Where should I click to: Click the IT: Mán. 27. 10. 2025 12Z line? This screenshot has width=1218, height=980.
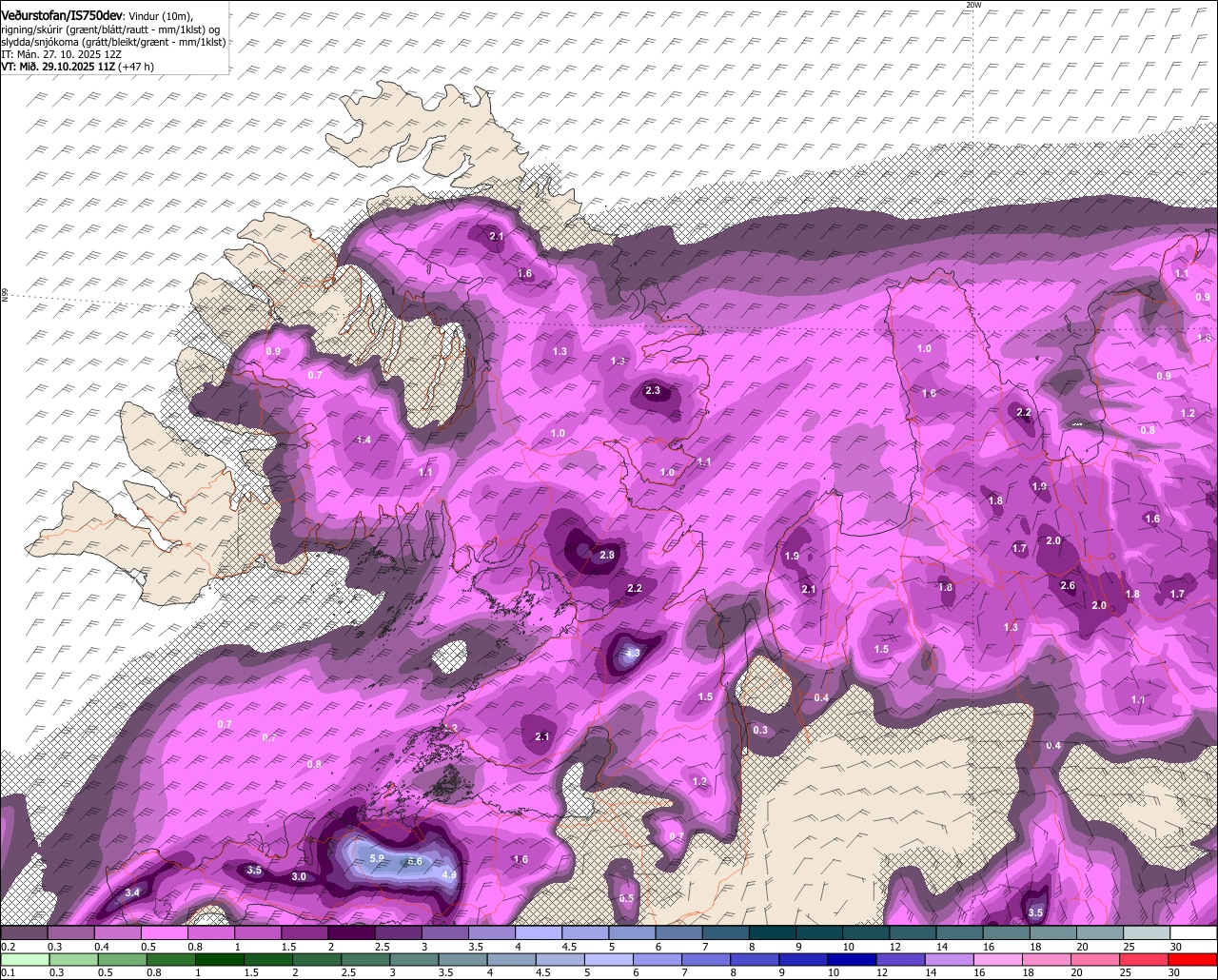tap(61, 54)
